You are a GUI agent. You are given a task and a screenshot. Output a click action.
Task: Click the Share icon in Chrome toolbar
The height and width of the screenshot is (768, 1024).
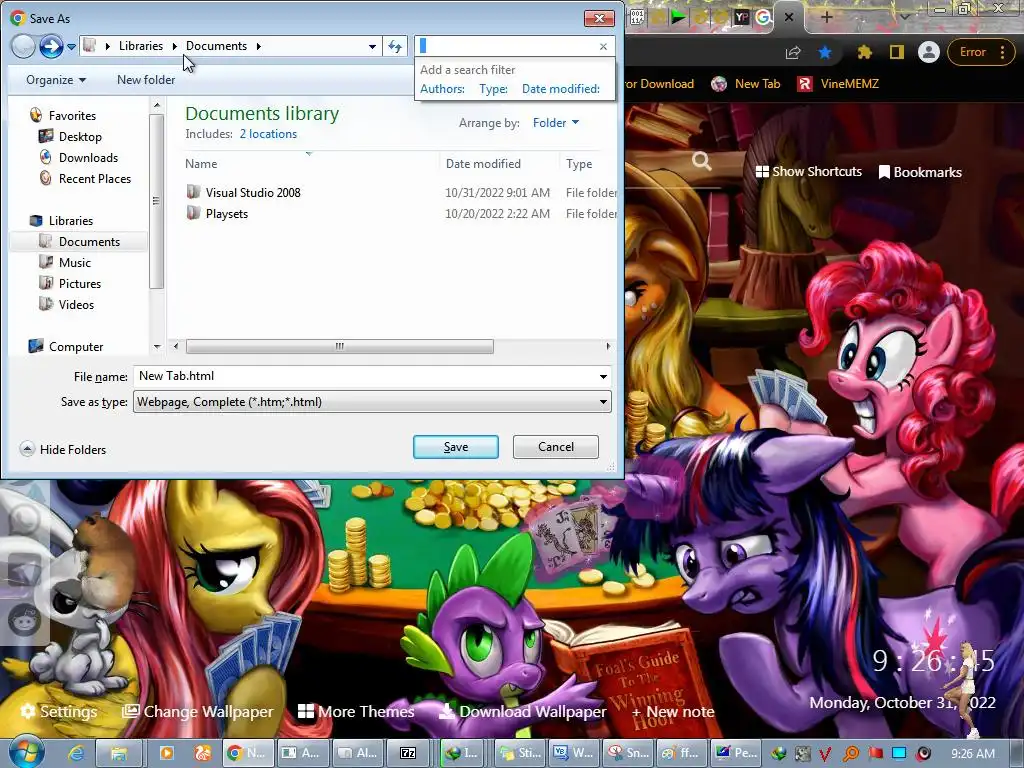click(793, 52)
